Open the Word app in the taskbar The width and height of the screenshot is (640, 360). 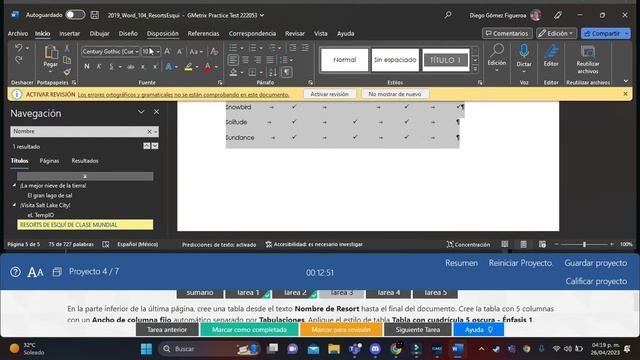click(458, 349)
